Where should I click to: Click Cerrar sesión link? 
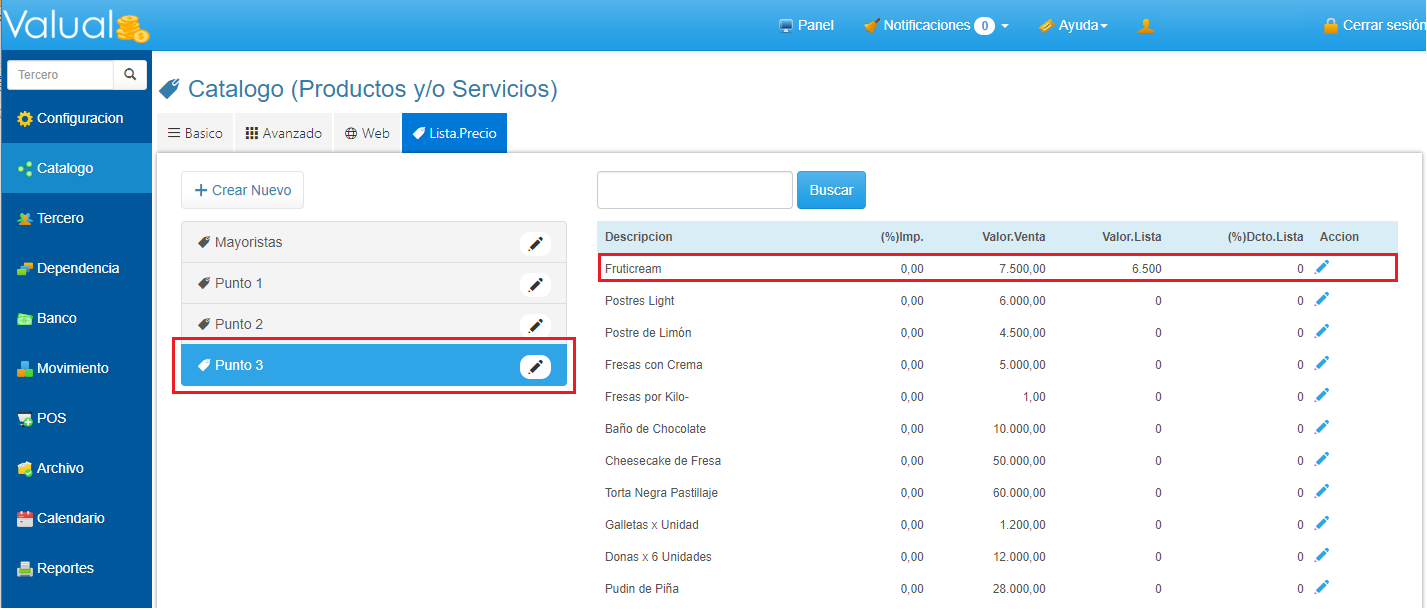[1373, 26]
